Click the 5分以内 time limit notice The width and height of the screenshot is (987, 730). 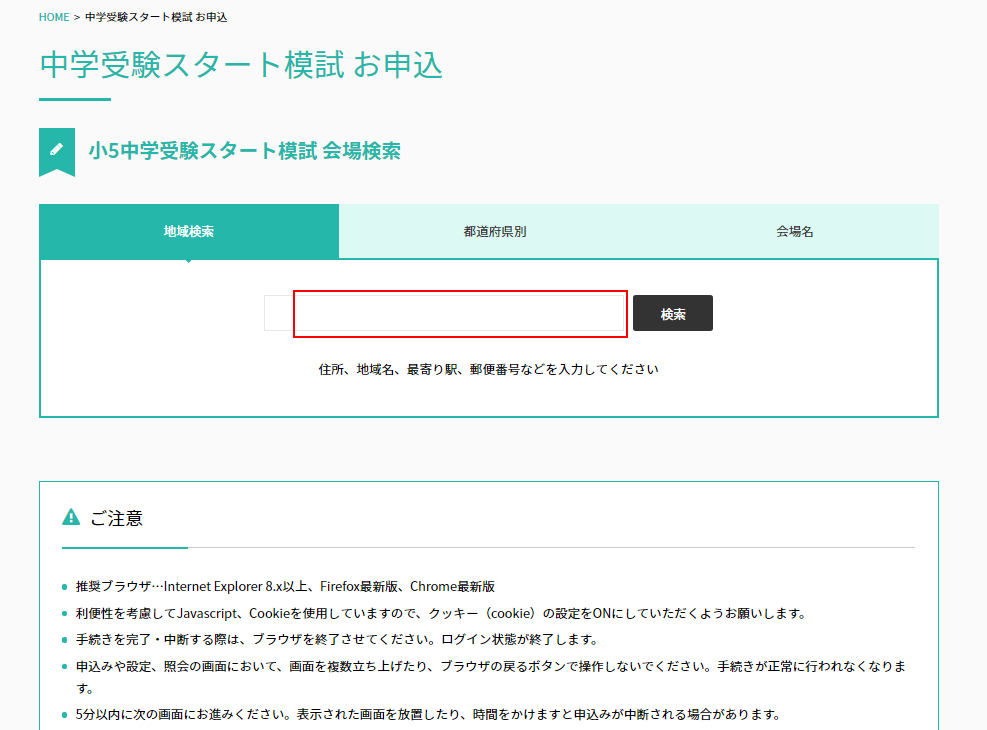click(x=427, y=714)
